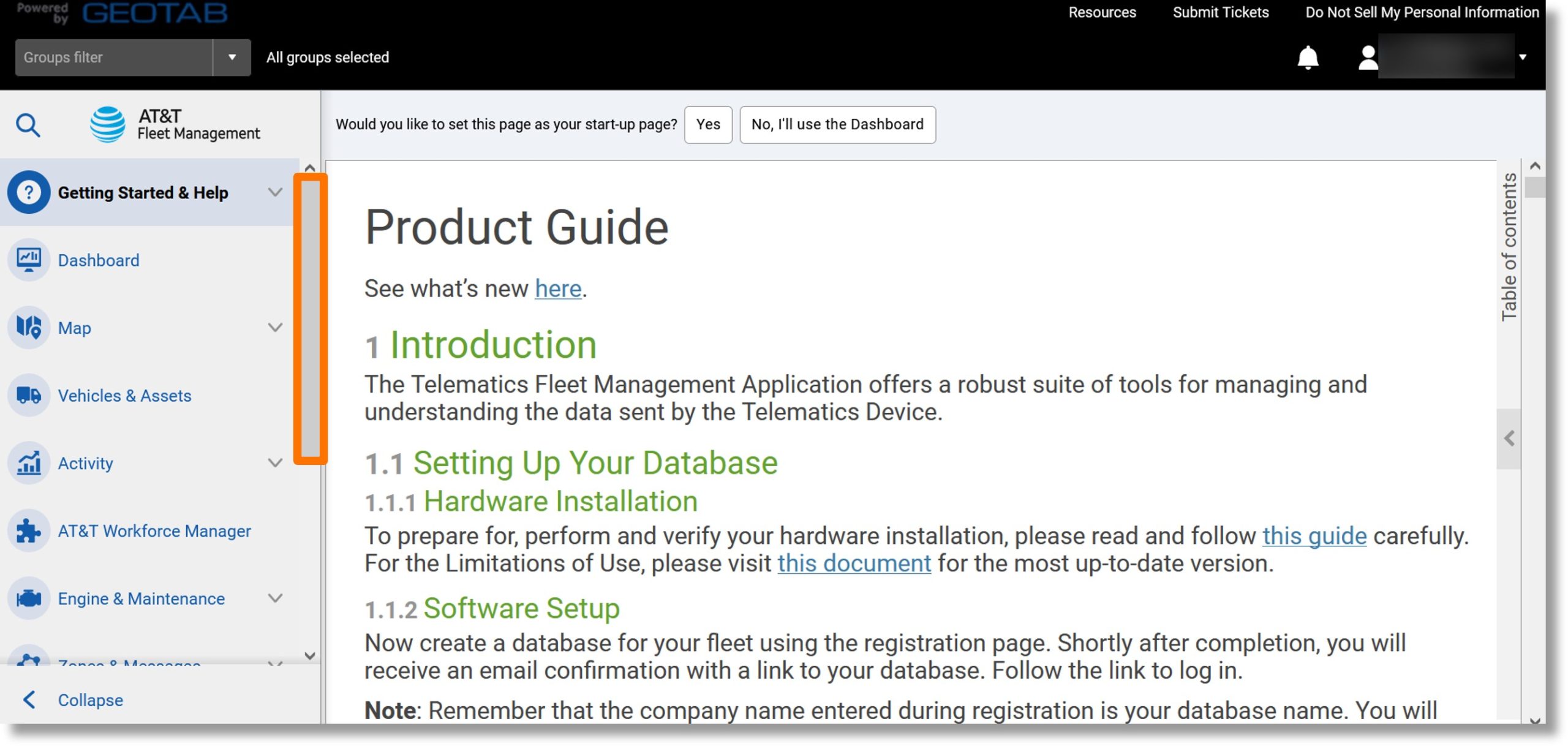The width and height of the screenshot is (1568, 746).
Task: Collapse the left navigation panel
Action: [89, 700]
